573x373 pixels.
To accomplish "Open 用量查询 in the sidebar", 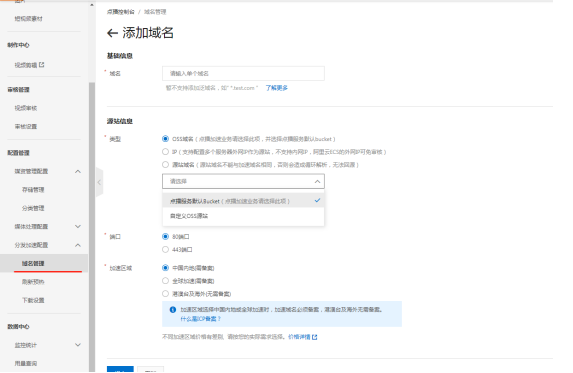I will click(x=26, y=363).
